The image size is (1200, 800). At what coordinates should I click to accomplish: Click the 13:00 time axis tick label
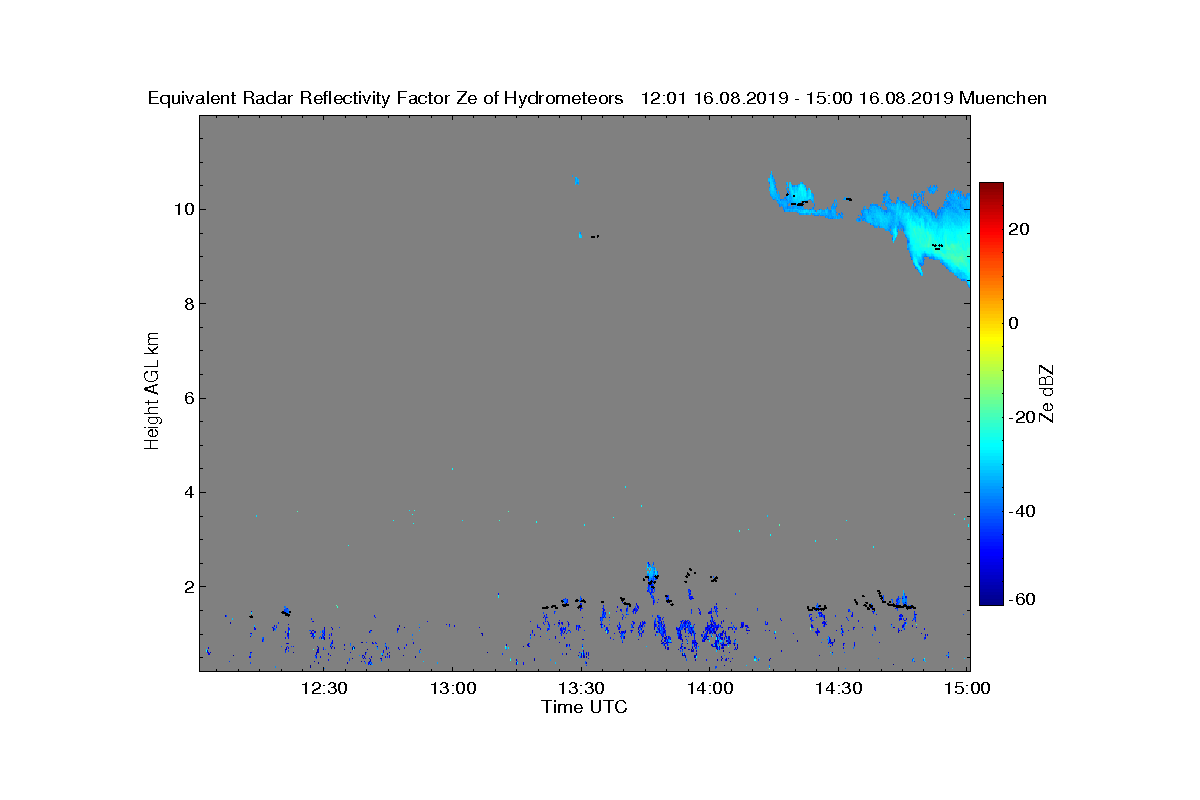[452, 688]
